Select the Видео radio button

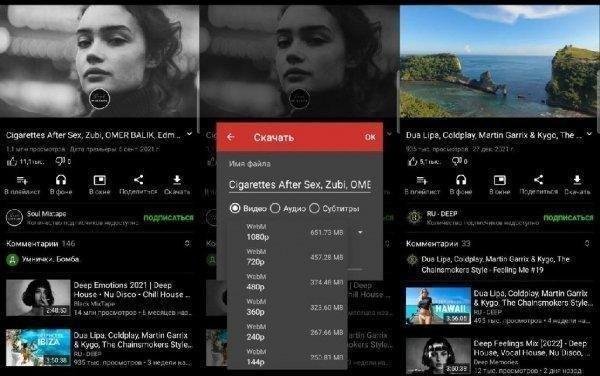tap(235, 208)
